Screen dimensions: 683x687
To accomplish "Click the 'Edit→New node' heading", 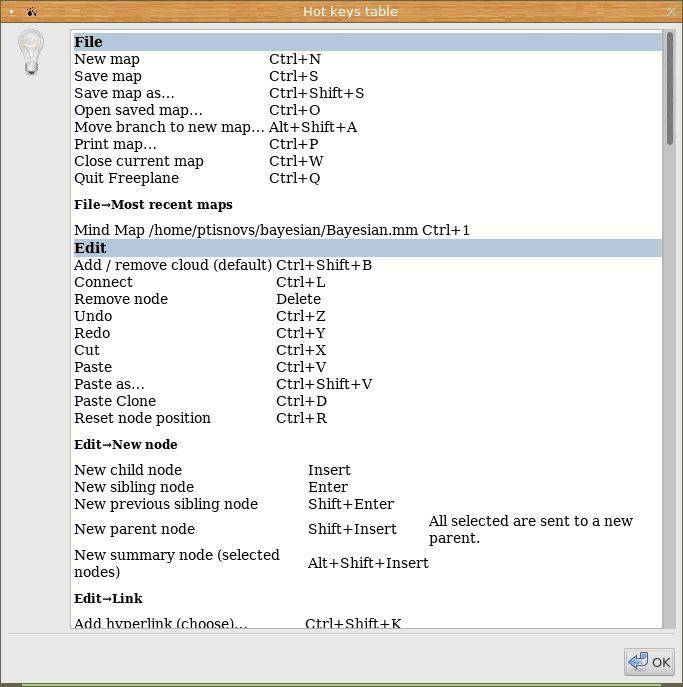I will pyautogui.click(x=126, y=445).
